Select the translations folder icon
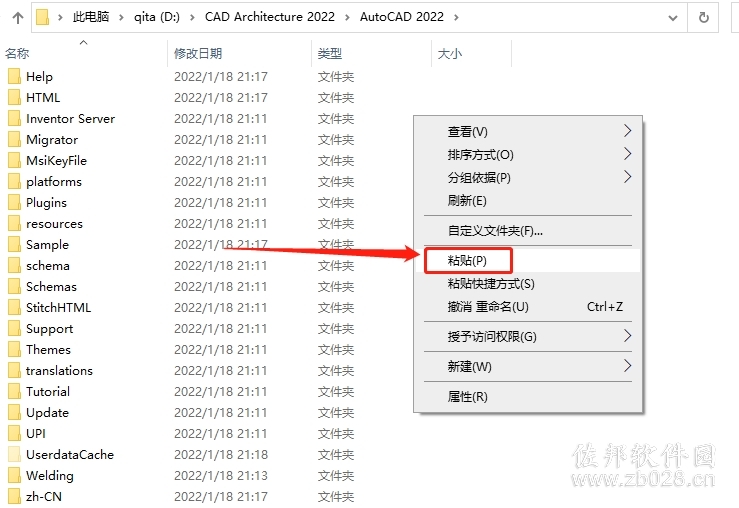This screenshot has height=508, width=739. [x=15, y=370]
